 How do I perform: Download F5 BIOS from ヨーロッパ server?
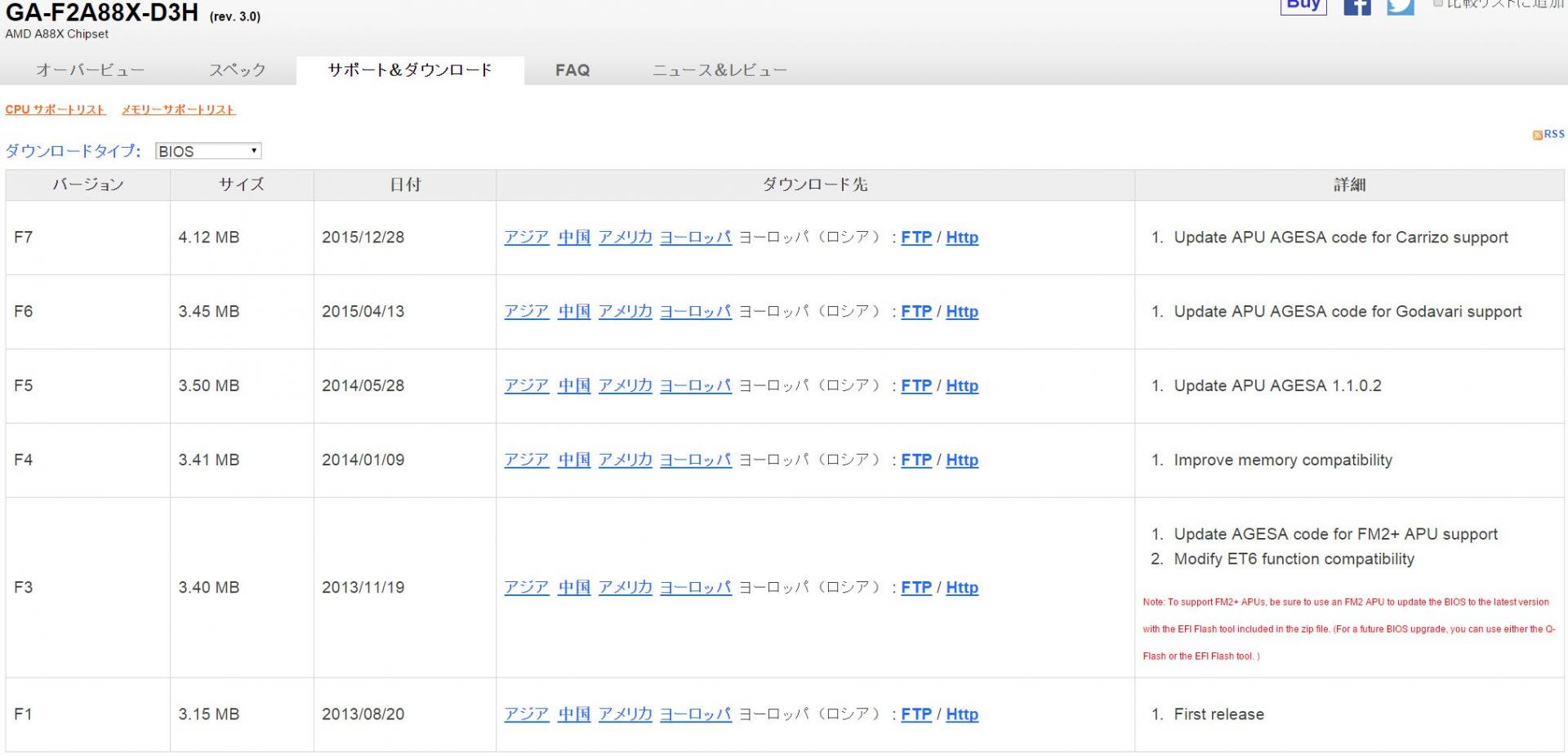[x=696, y=386]
